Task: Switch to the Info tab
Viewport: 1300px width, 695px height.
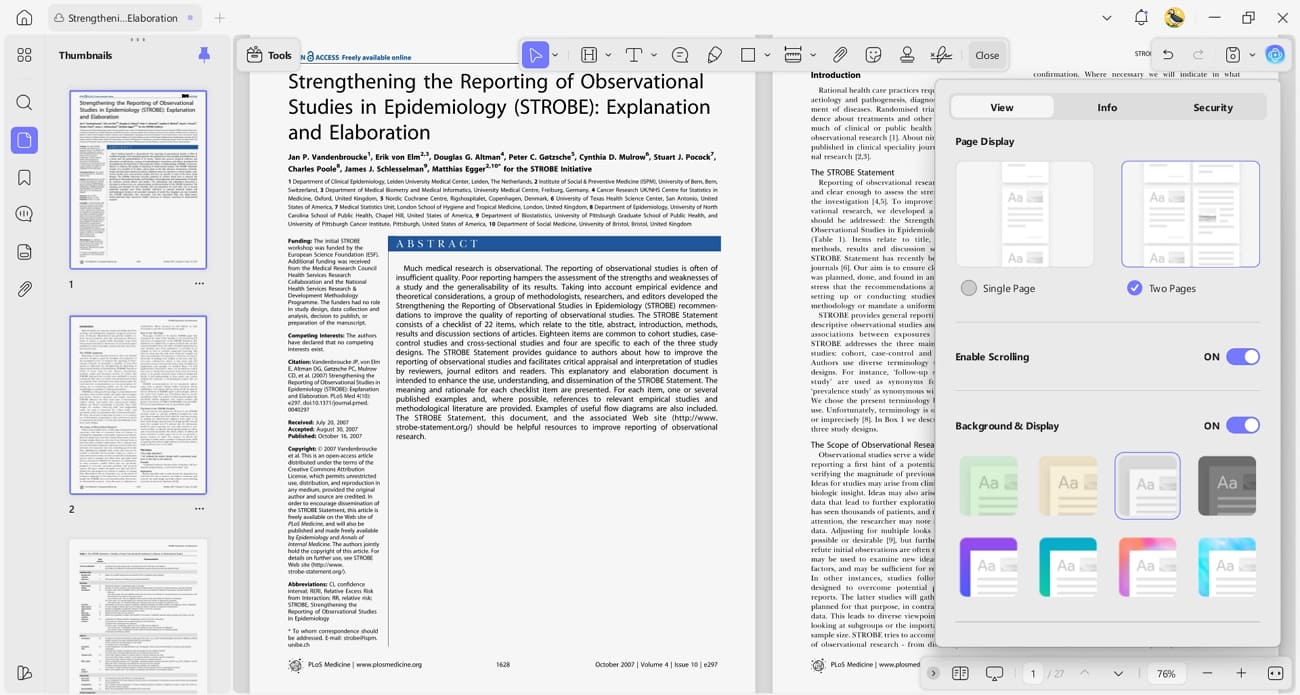Action: point(1107,107)
